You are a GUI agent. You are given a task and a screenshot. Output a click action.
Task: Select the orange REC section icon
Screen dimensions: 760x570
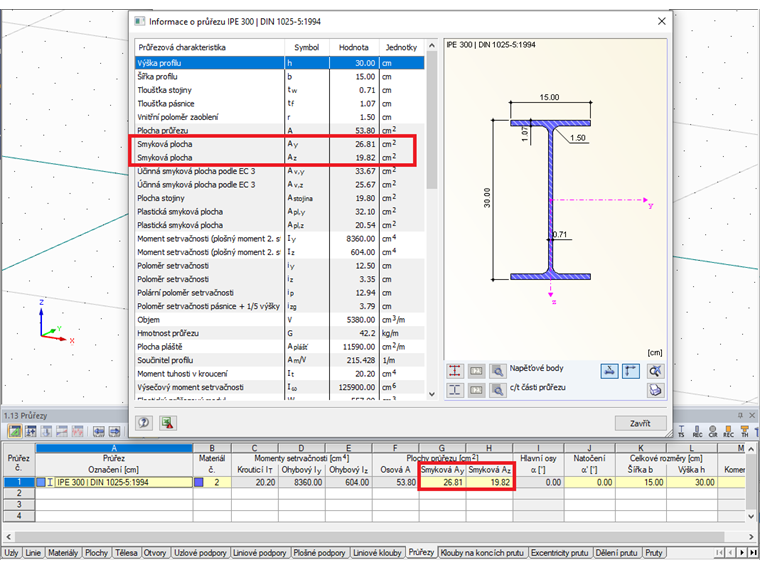pos(728,431)
